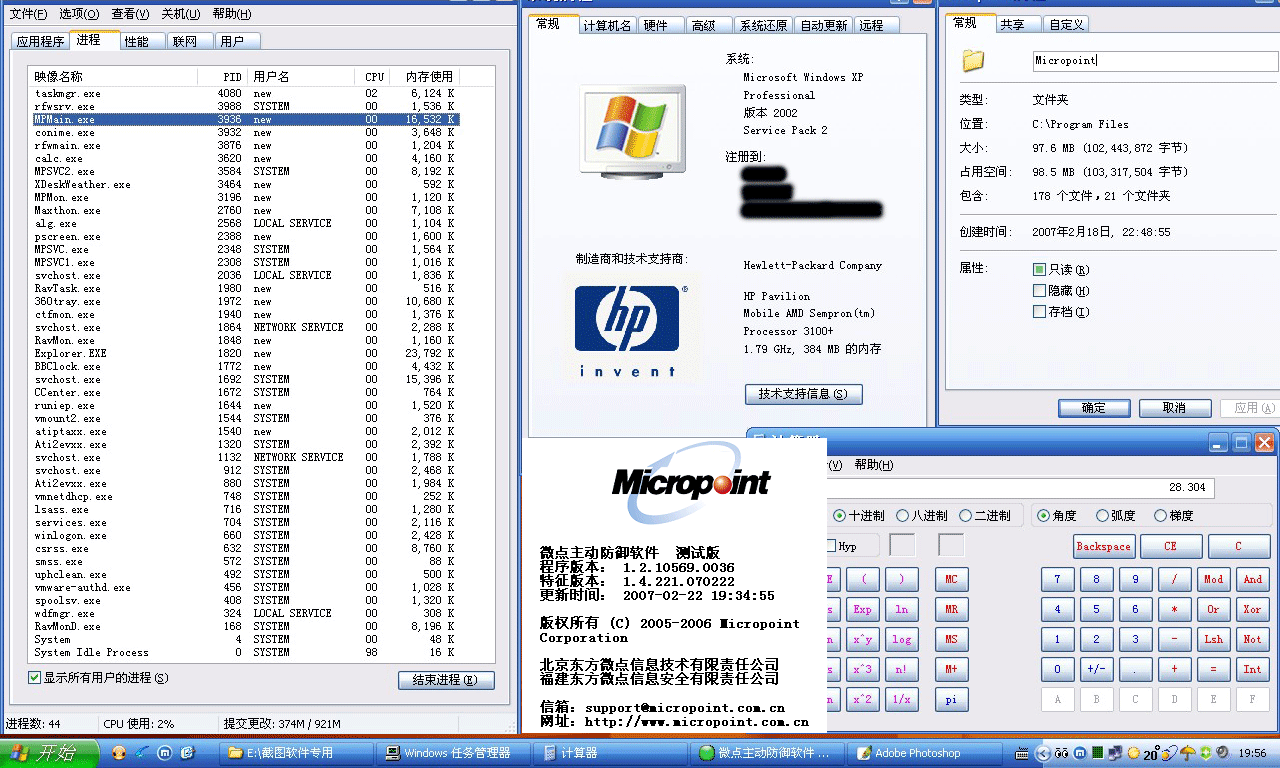1280x768 pixels.
Task: Select 角度 radio button
Action: tap(1044, 516)
